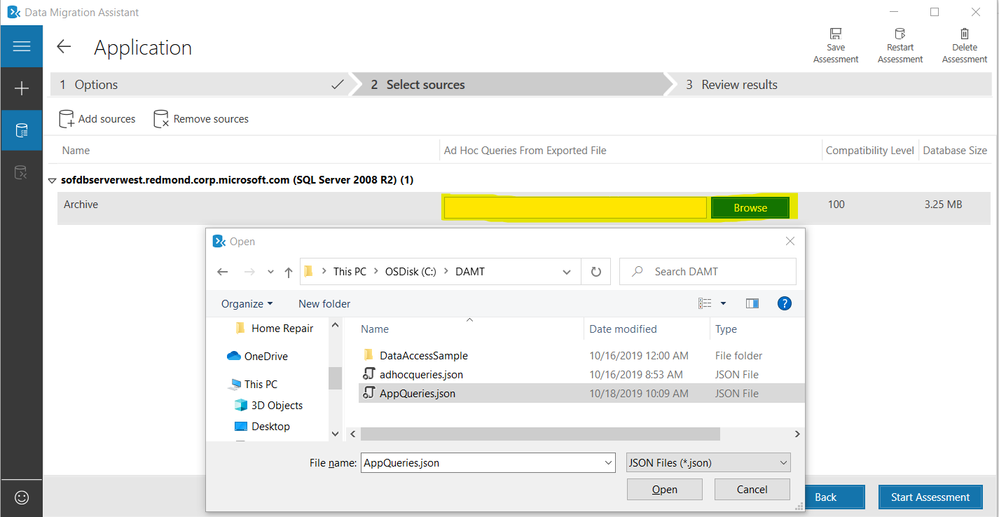This screenshot has height=517, width=999.
Task: Click Open button in dialog
Action: [665, 490]
